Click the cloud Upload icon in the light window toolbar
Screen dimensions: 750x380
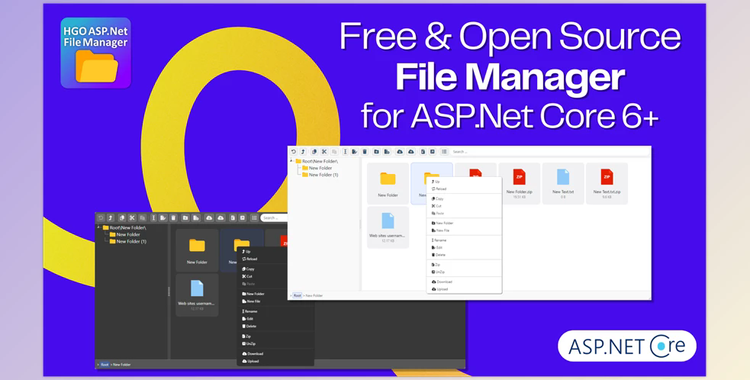411,152
